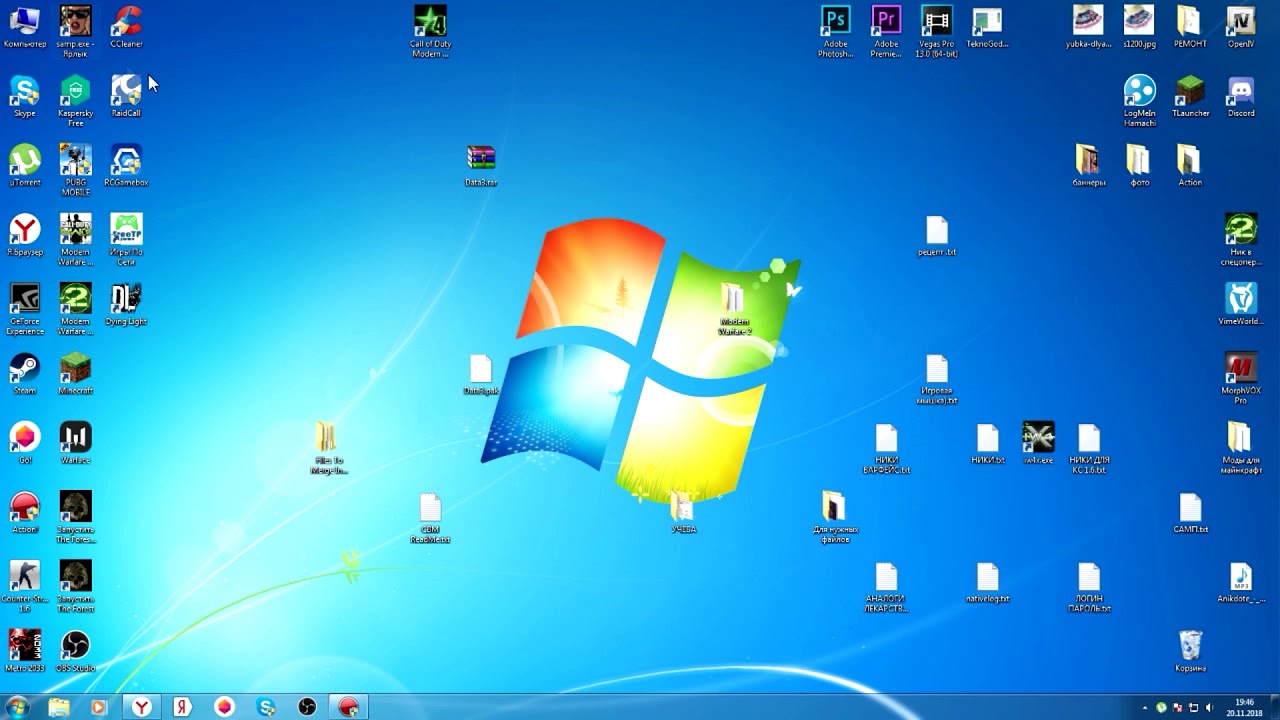Open the САМП.txt file
The width and height of the screenshot is (1280, 720).
(1190, 513)
